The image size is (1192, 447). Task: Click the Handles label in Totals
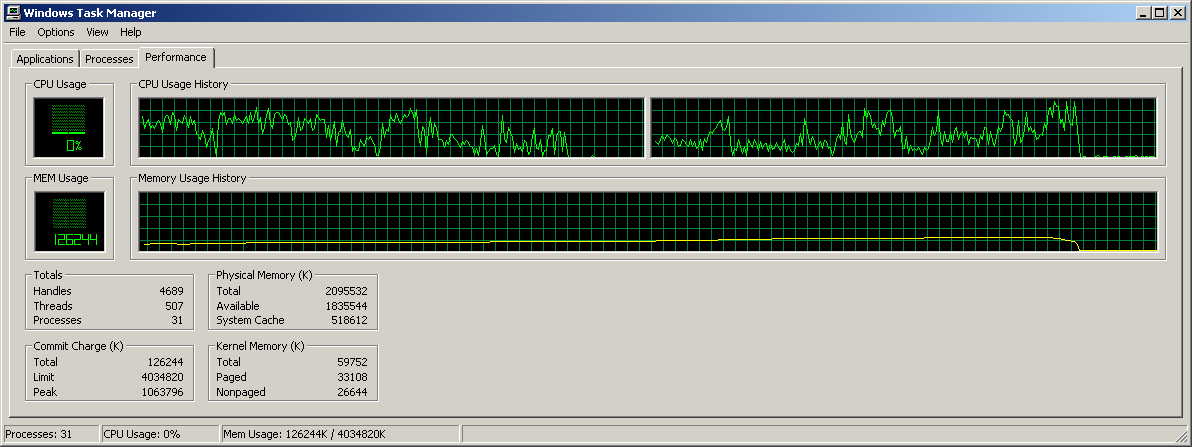click(52, 291)
